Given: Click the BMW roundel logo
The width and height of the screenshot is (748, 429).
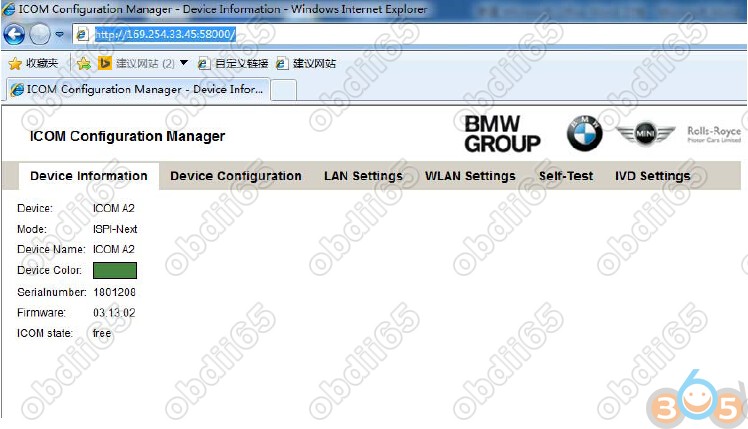Looking at the screenshot, I should (584, 133).
